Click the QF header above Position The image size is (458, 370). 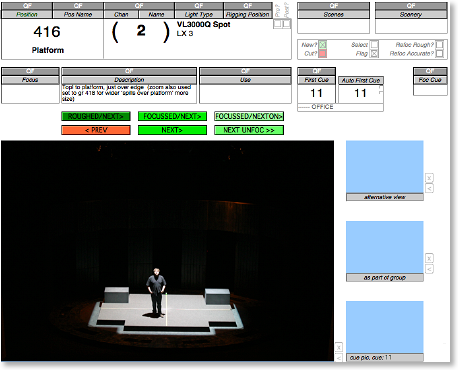pos(27,6)
